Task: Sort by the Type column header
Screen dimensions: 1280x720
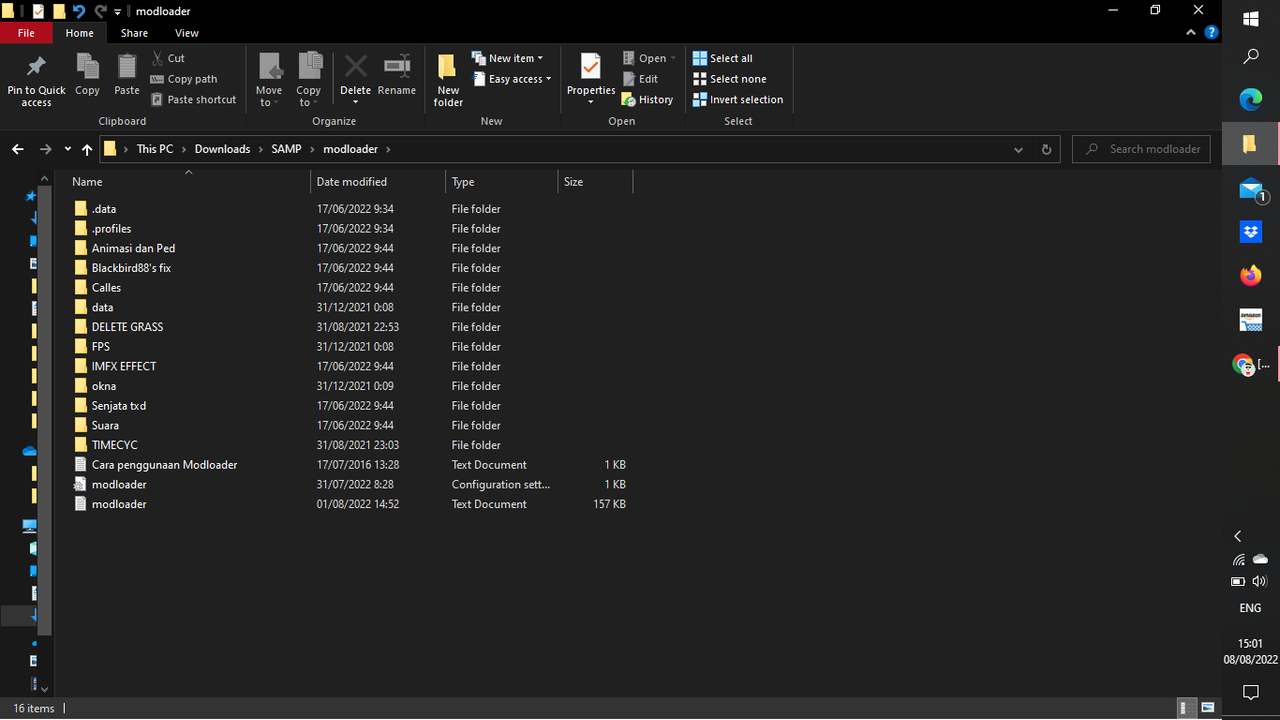Action: coord(502,182)
